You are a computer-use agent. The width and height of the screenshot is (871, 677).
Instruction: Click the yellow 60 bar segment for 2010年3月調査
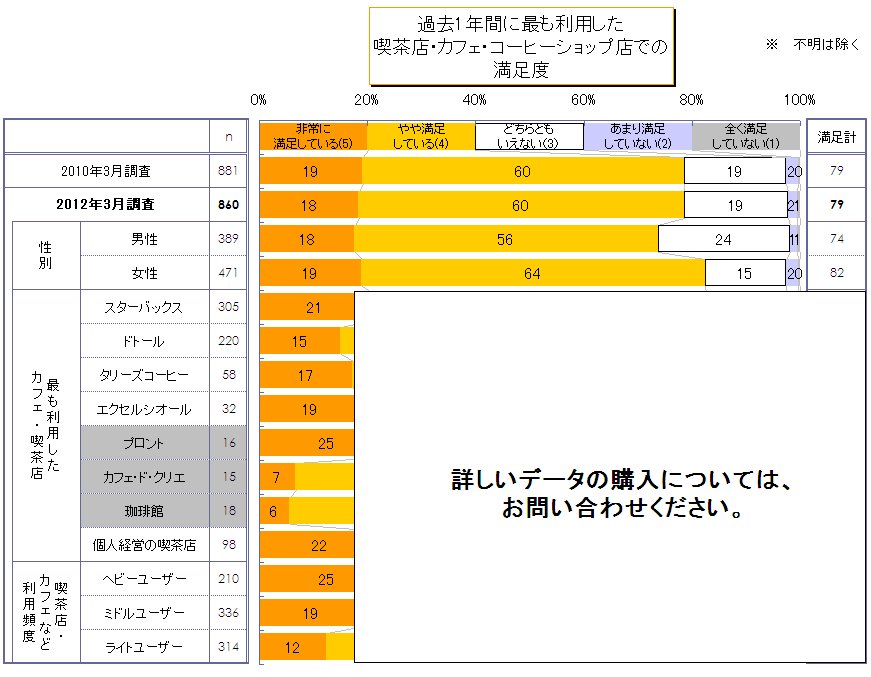523,171
